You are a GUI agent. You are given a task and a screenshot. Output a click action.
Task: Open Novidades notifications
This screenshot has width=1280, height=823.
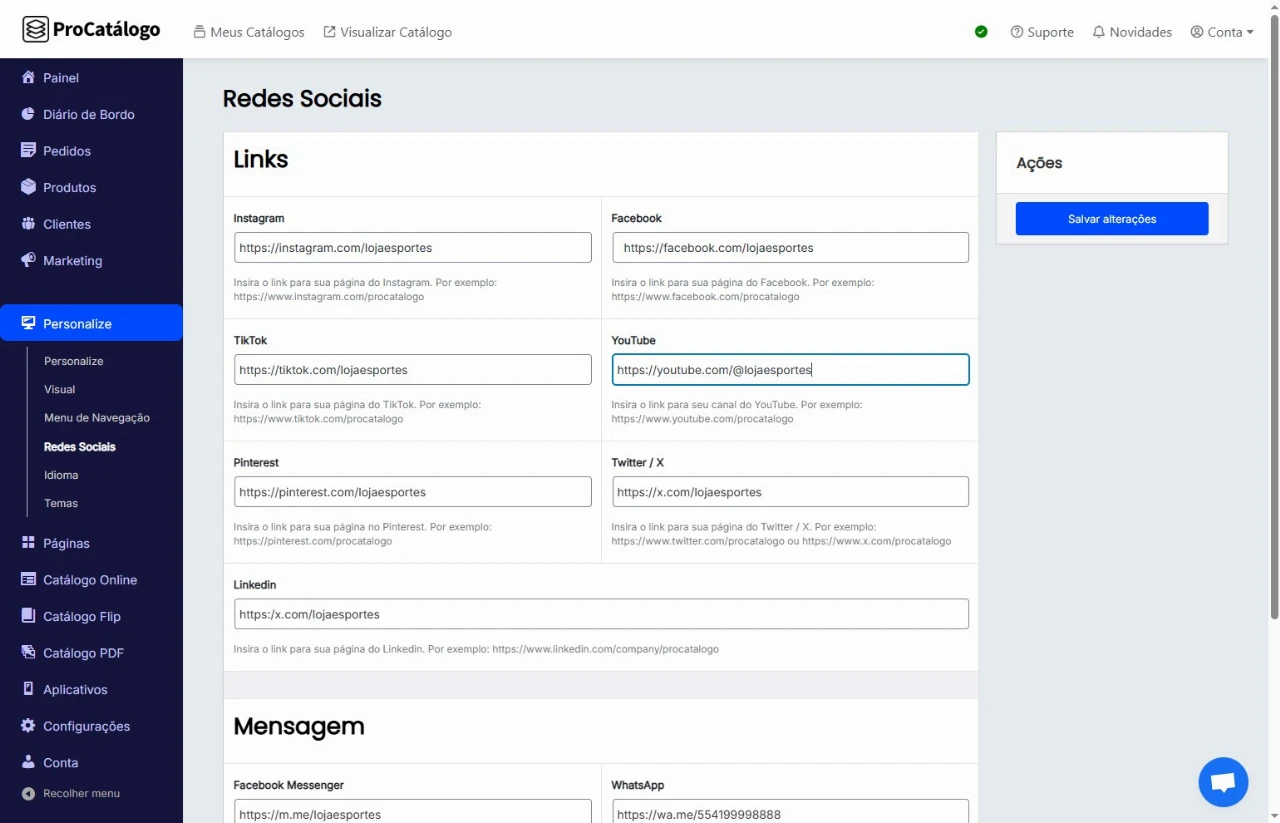1132,32
